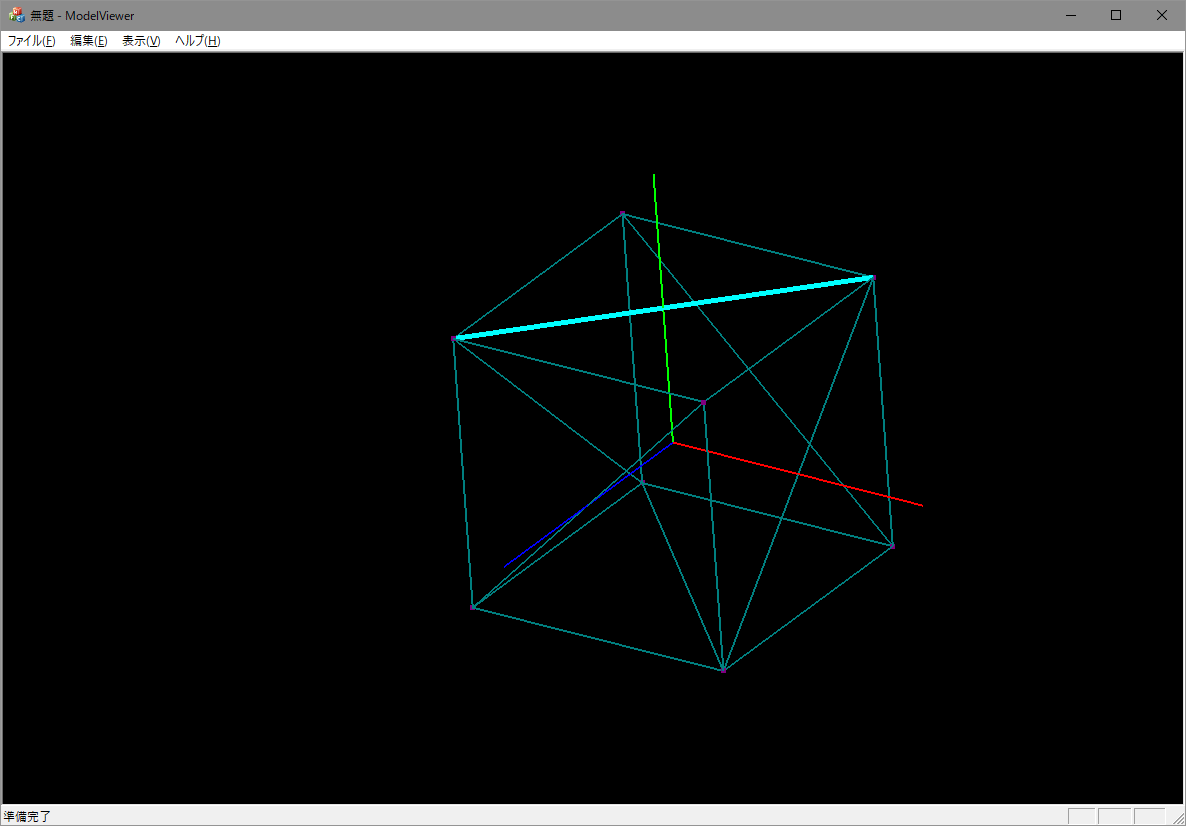This screenshot has height=826, width=1186.
Task: Click the ModelViewer app icon in title bar
Action: [16, 15]
